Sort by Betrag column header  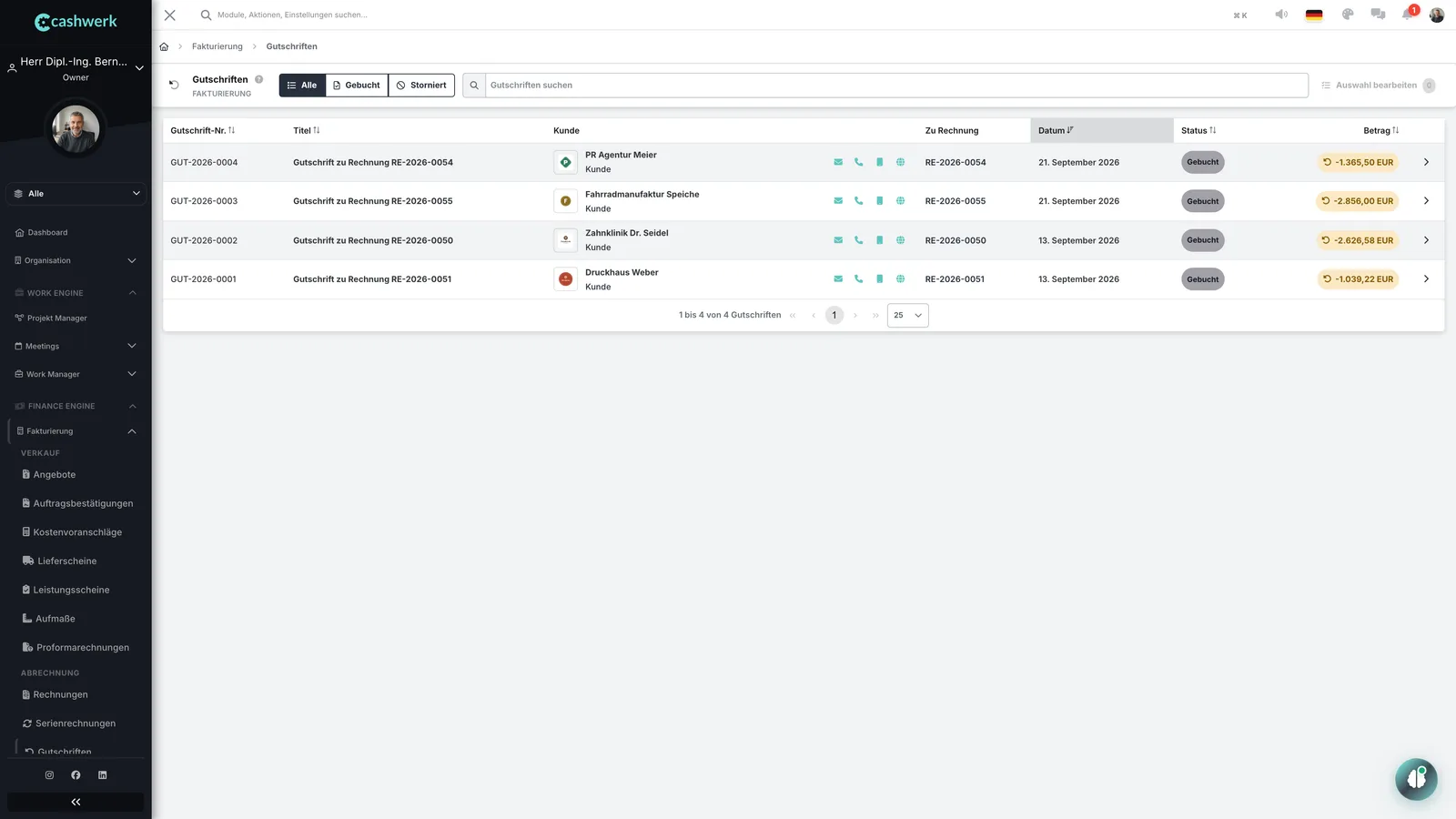(x=1380, y=131)
